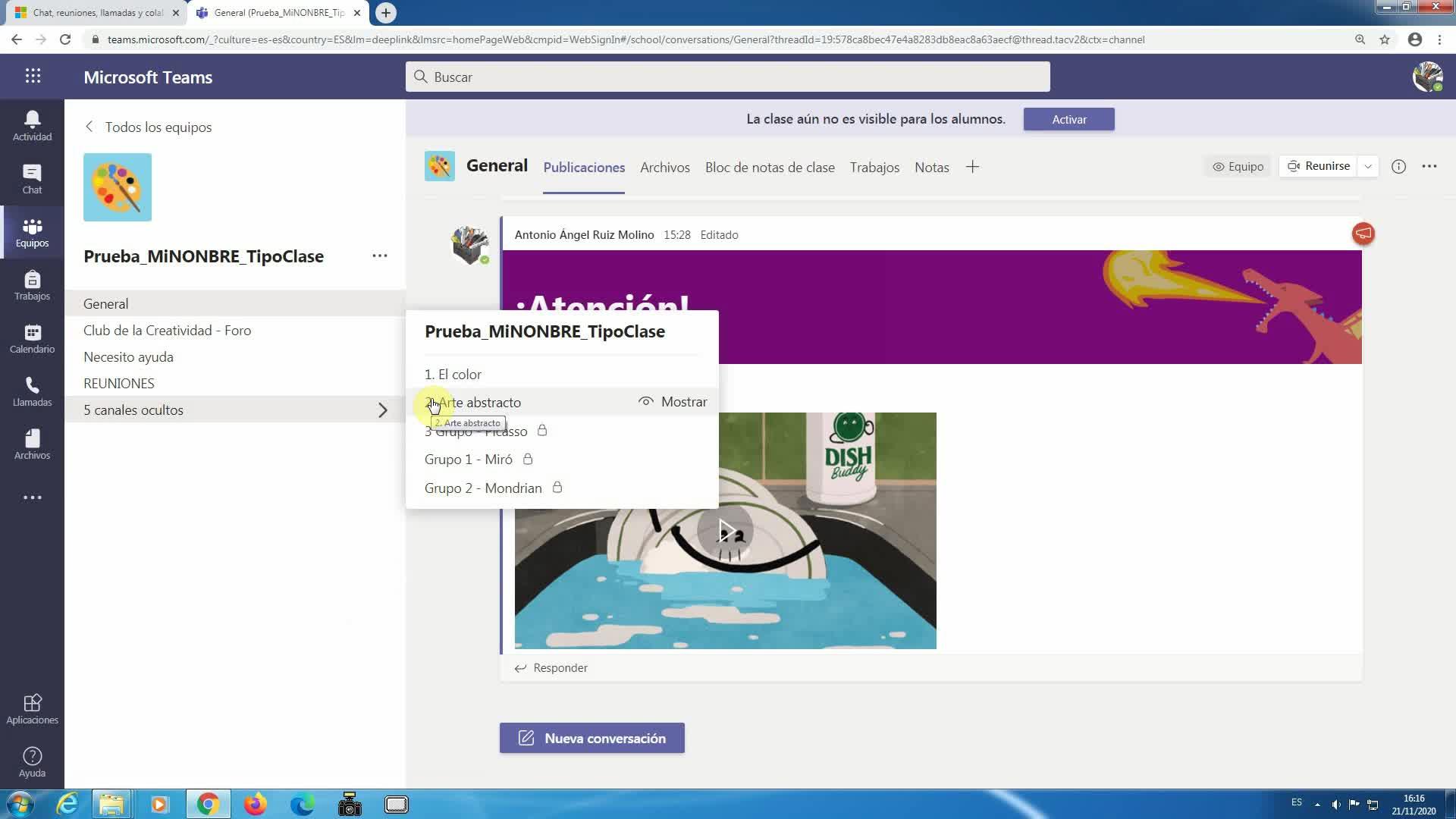Open Chat in the left rail
Viewport: 1456px width, 819px height.
pos(32,179)
